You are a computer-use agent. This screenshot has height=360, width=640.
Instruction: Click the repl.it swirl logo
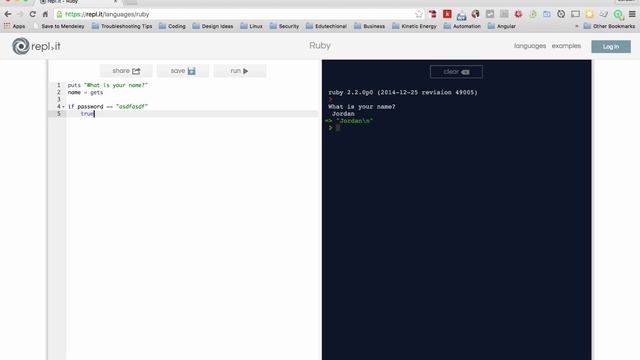pos(20,46)
